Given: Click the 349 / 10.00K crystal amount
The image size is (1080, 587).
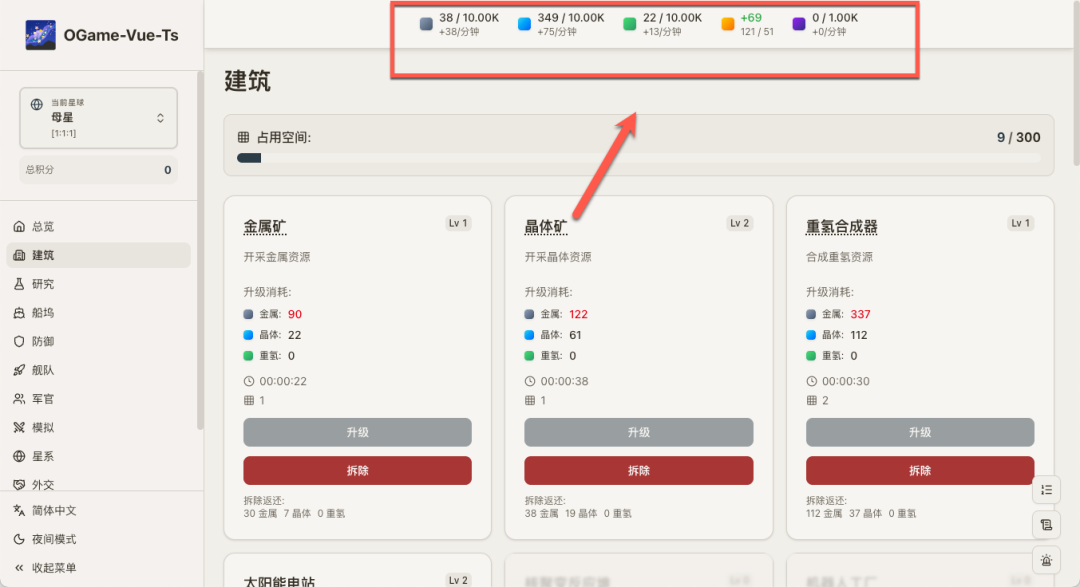Looking at the screenshot, I should pyautogui.click(x=571, y=18).
